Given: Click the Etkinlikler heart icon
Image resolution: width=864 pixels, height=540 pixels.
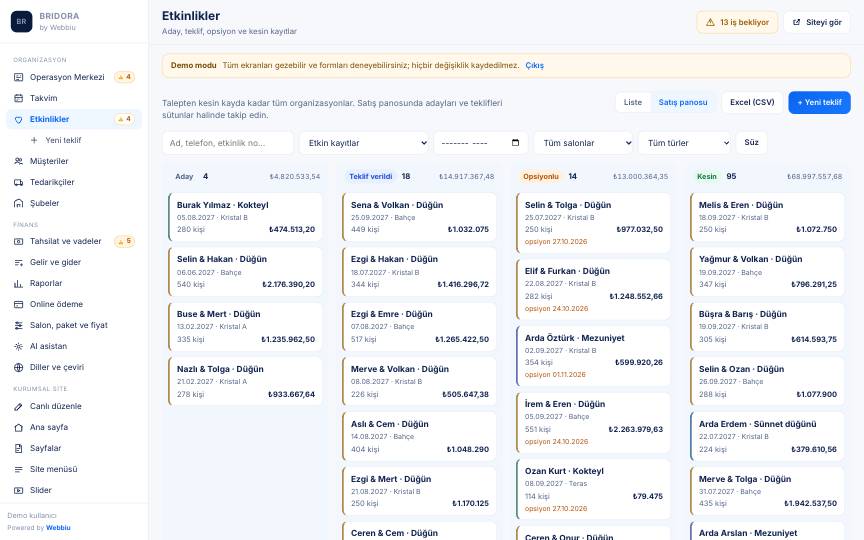Looking at the screenshot, I should coord(18,119).
